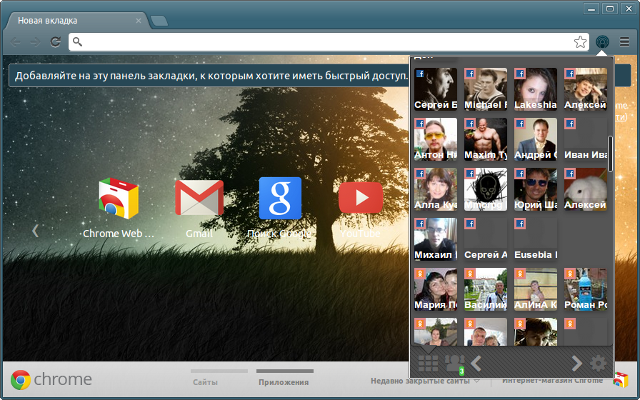Select the Новая вкладка tab

(75, 18)
